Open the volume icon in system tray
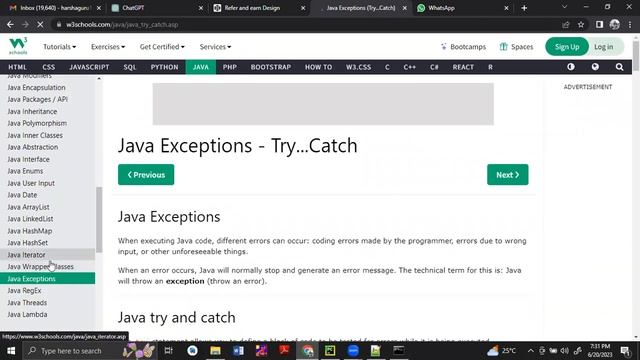 (565, 351)
